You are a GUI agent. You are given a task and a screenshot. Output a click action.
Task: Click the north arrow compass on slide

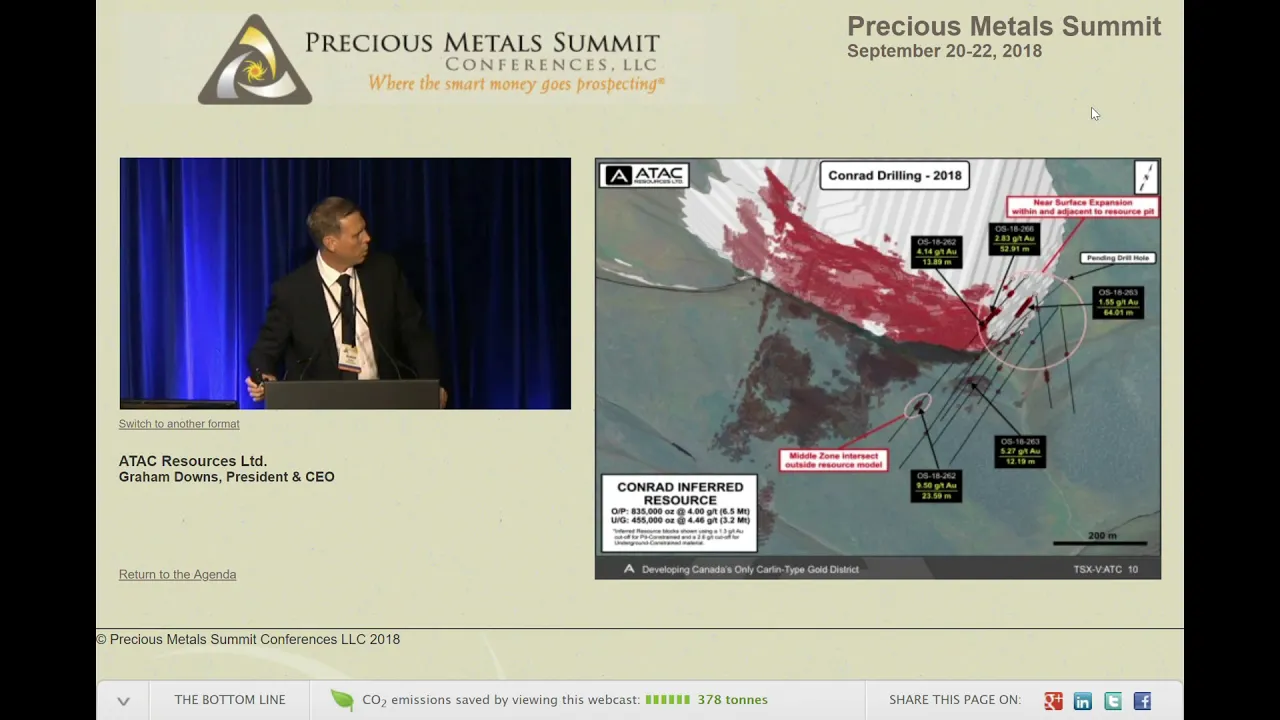coord(1146,177)
